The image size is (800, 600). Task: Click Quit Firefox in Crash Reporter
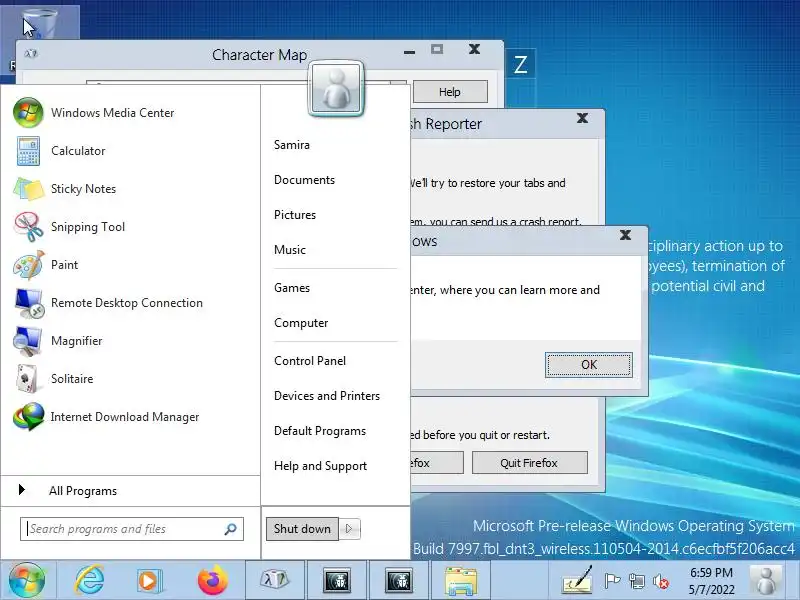coord(530,463)
